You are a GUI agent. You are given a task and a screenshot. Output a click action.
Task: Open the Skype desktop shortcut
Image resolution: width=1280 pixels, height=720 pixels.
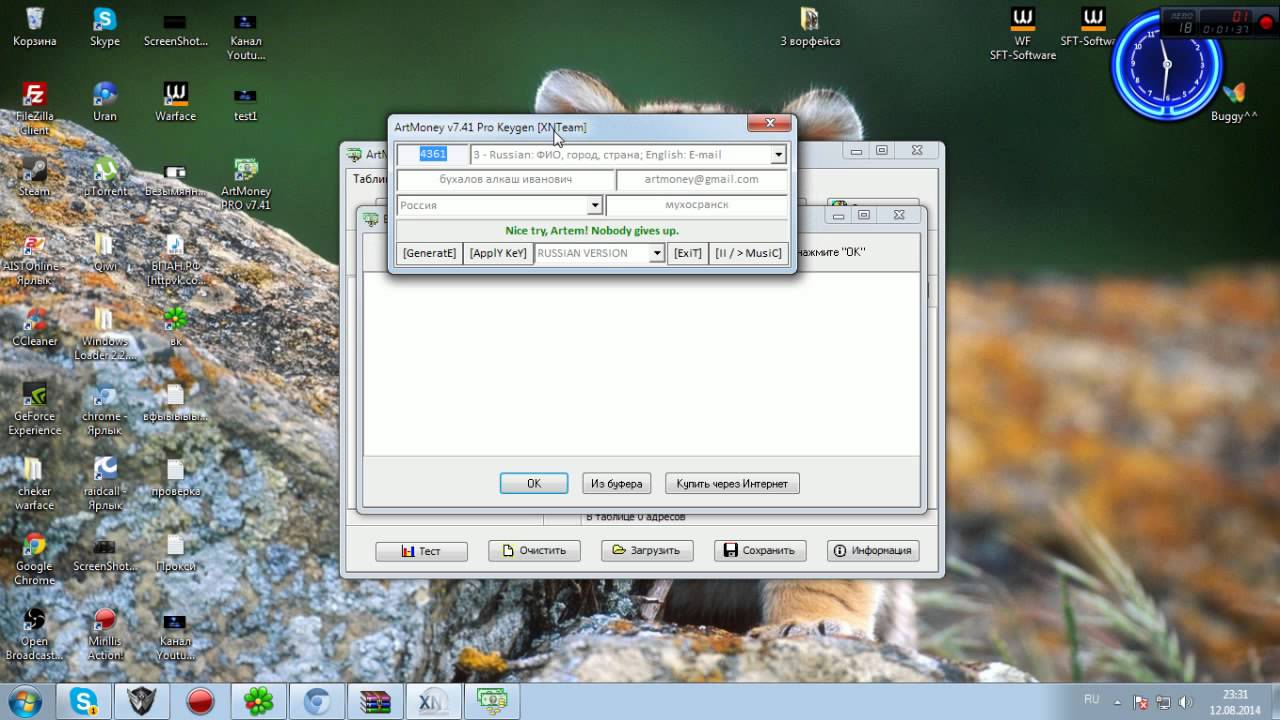[105, 26]
